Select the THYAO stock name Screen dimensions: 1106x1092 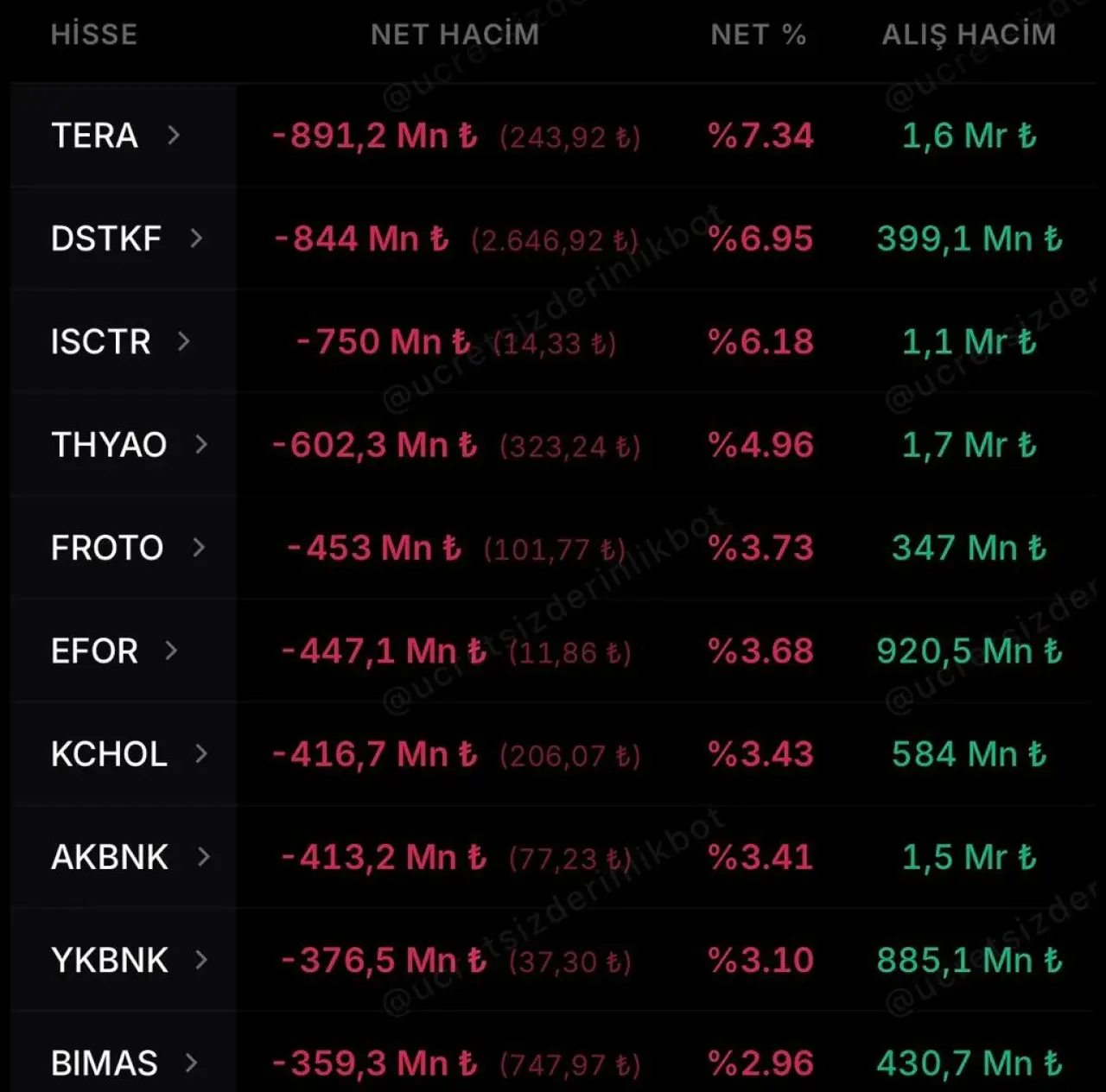coord(109,445)
